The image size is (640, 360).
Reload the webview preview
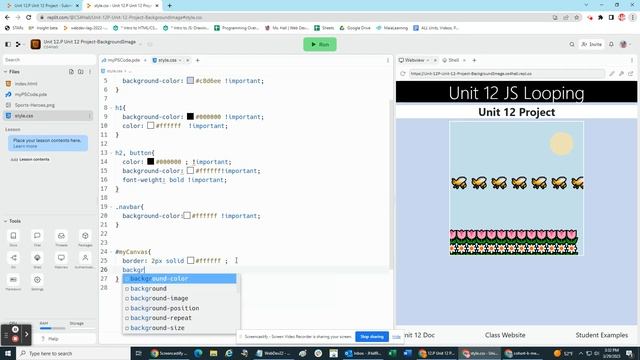click(x=403, y=73)
